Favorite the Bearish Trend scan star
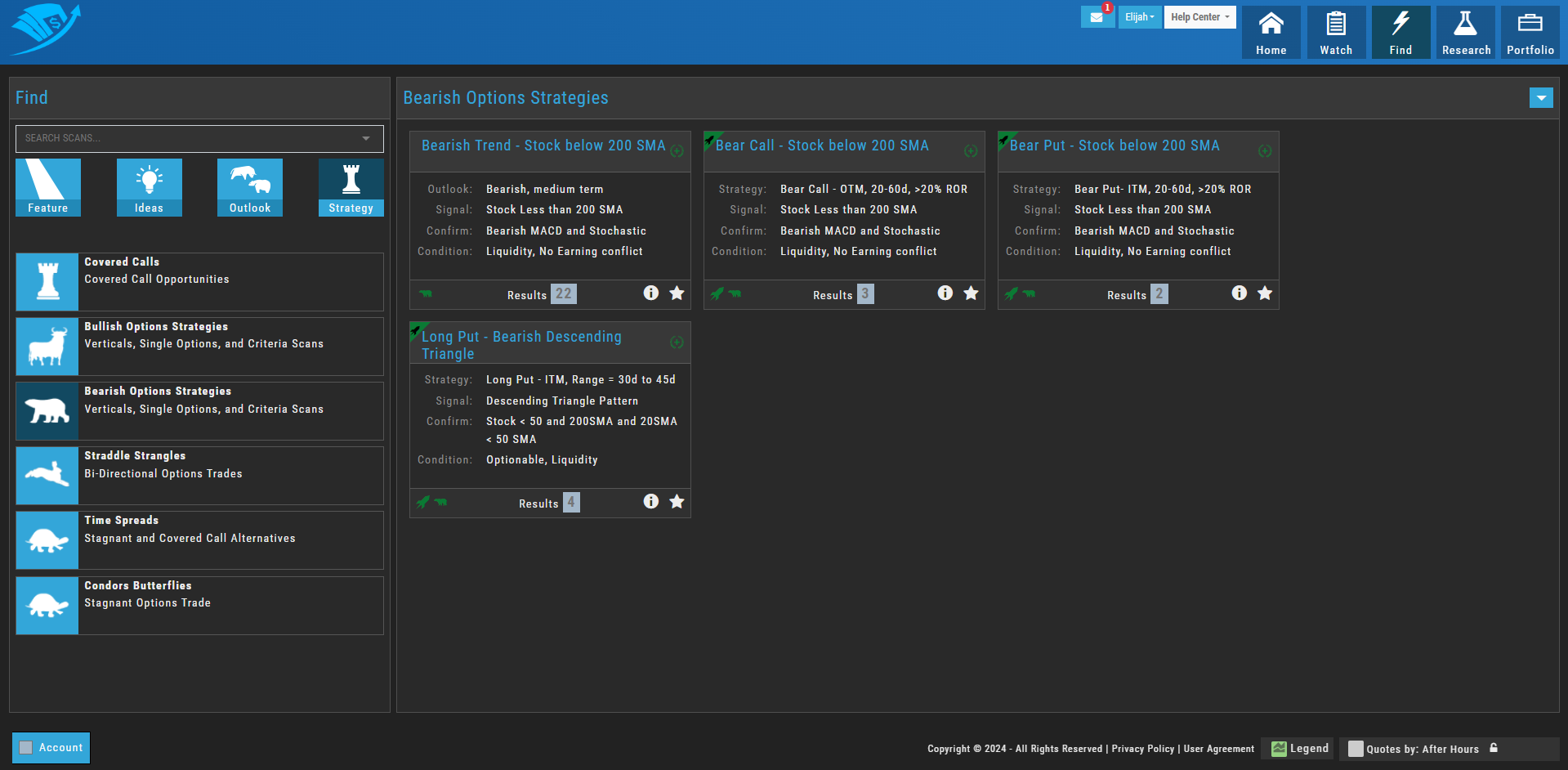This screenshot has height=770, width=1568. 677,293
